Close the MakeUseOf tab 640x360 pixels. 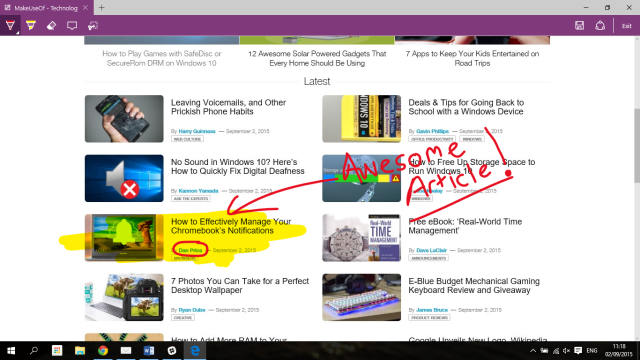(x=85, y=7)
